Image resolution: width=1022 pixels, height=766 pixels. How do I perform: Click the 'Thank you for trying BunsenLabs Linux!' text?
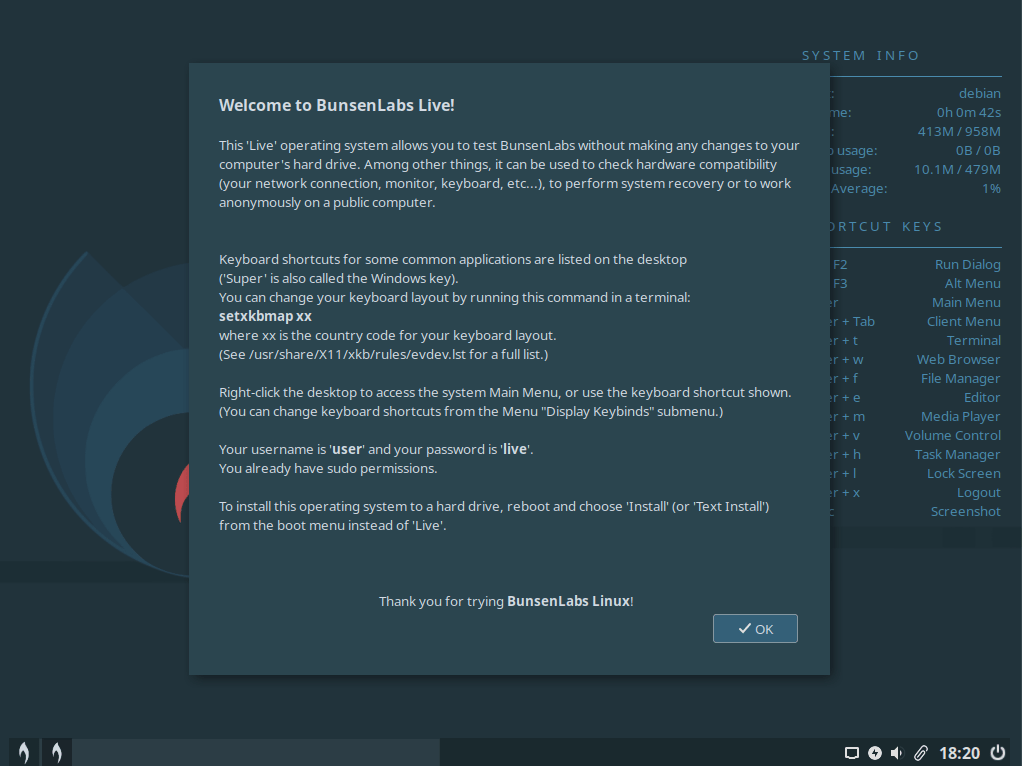[x=506, y=601]
